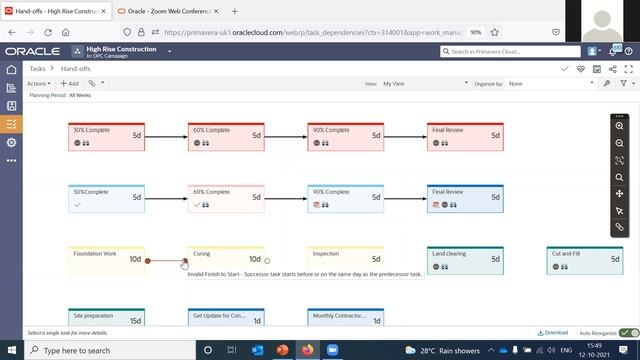Screen dimensions: 640x360
Task: Expand the High Rise Construction project switcher
Action: click(169, 51)
